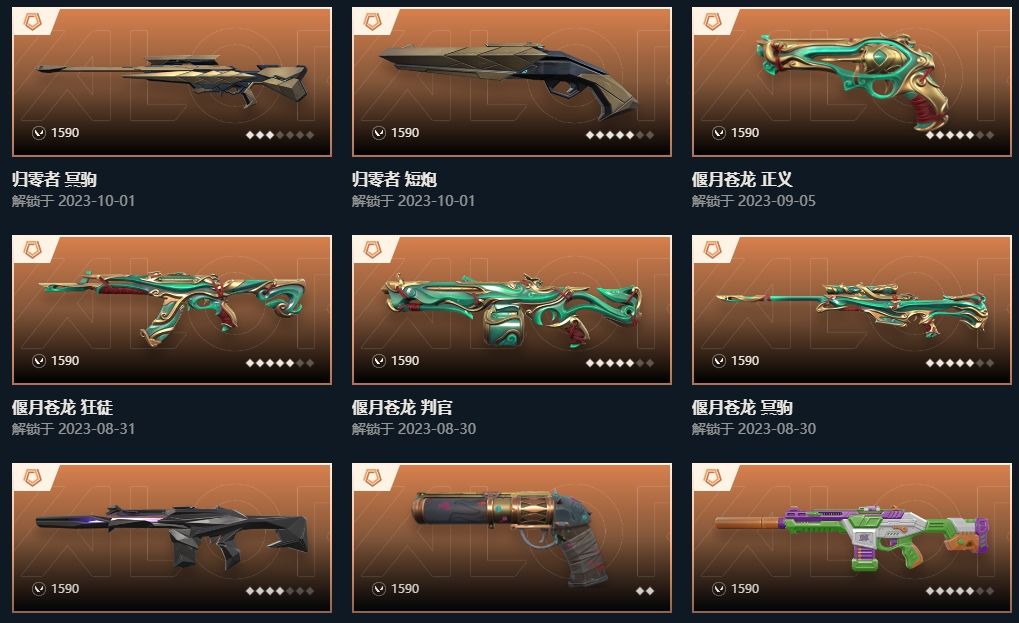This screenshot has height=623, width=1019.
Task: Select the 偃月苍龙 正义 pistol skin image
Action: point(852,82)
